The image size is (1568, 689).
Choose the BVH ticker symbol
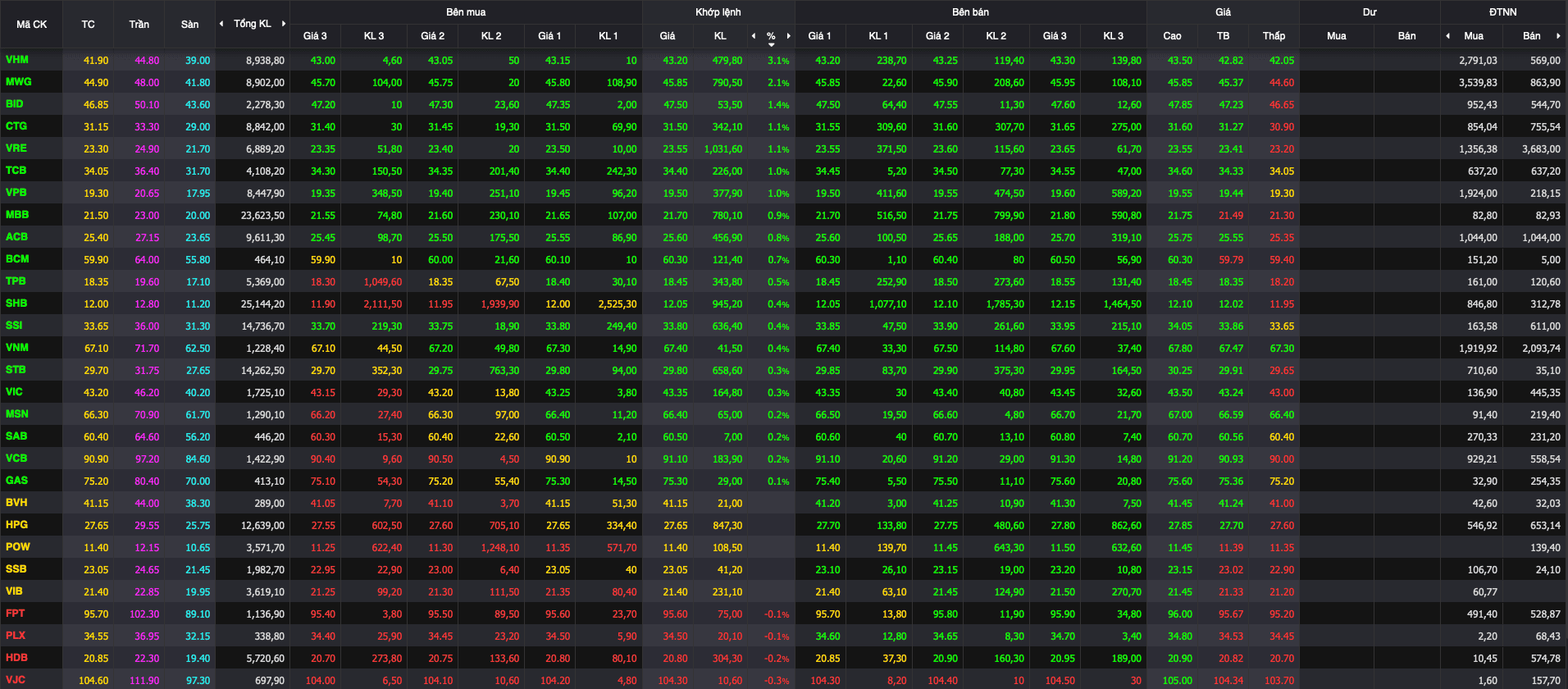point(16,503)
